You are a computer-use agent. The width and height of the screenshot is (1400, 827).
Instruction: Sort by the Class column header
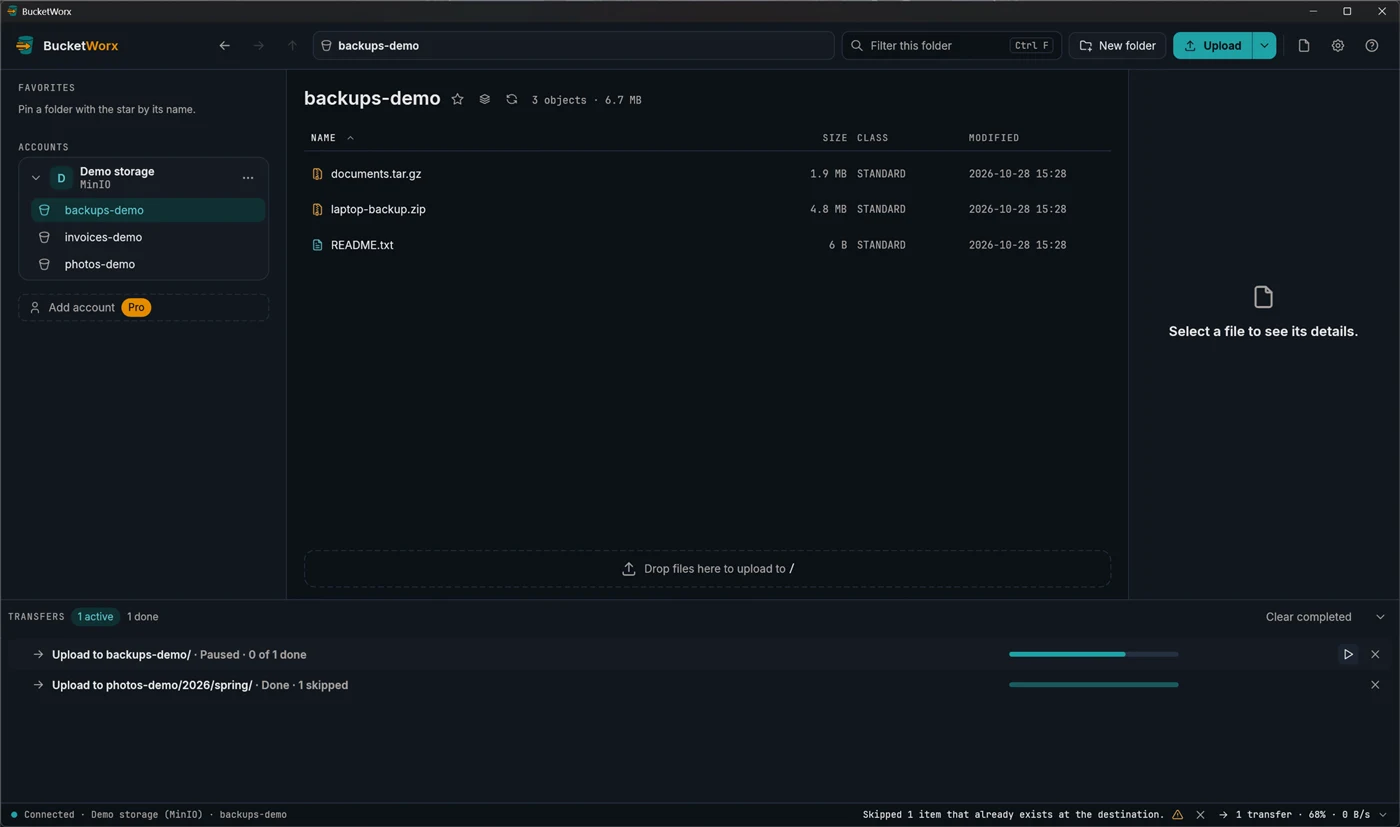pyautogui.click(x=872, y=138)
